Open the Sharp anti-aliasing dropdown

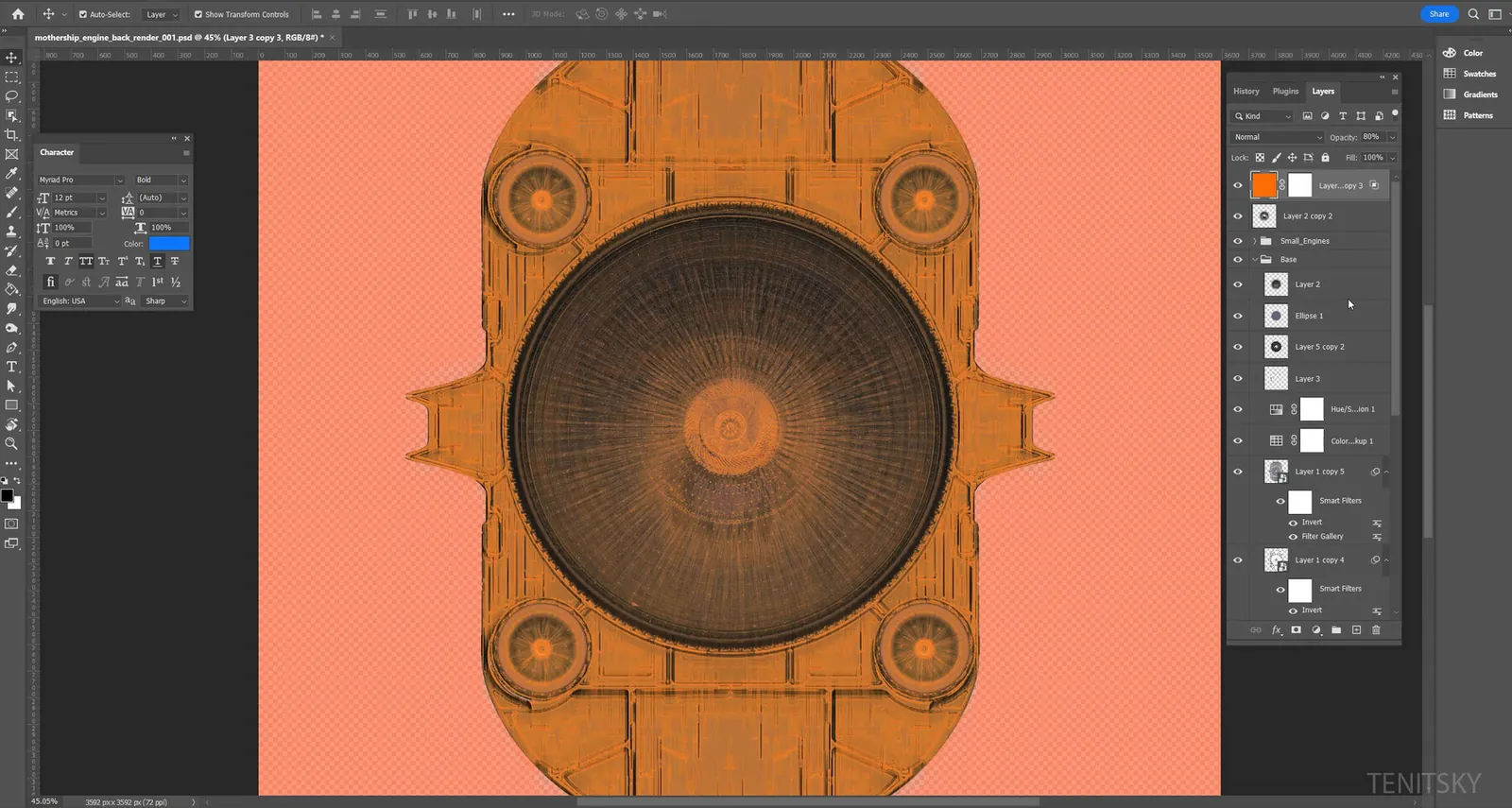click(165, 301)
